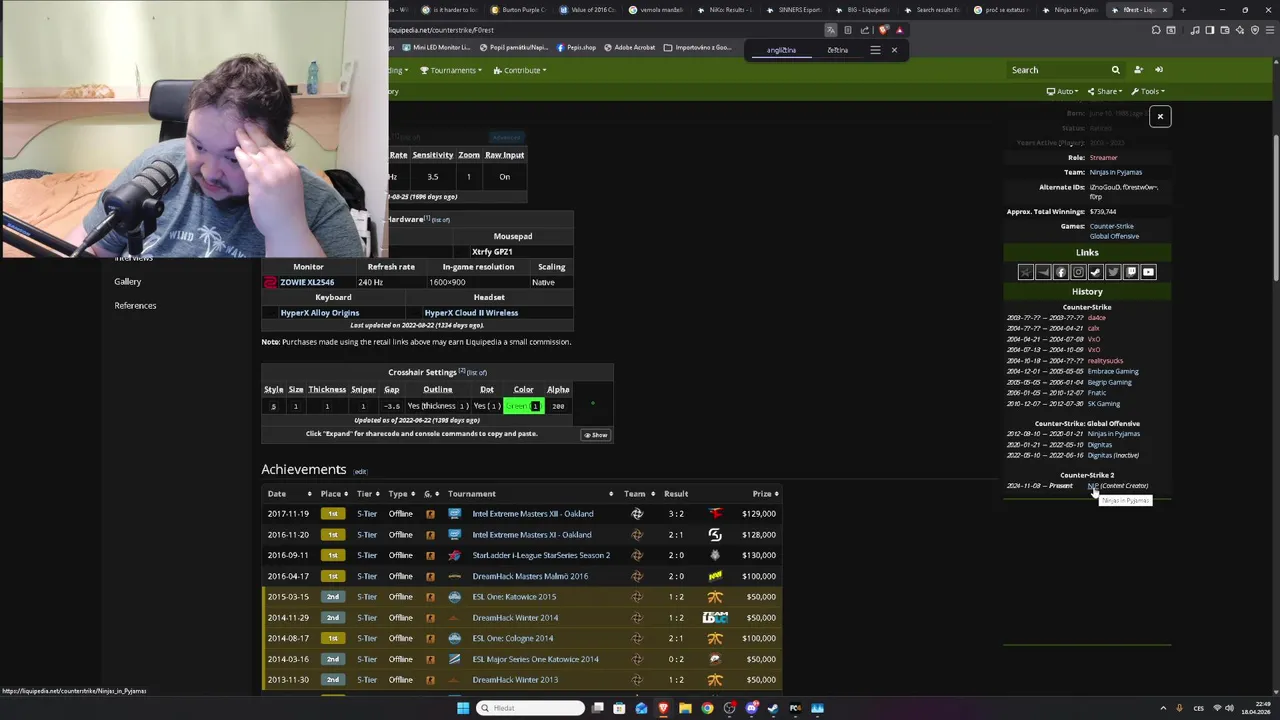Viewport: 1280px width, 720px height.
Task: Switch to the Ninjas in Pyjamas browser tab
Action: 1070,10
